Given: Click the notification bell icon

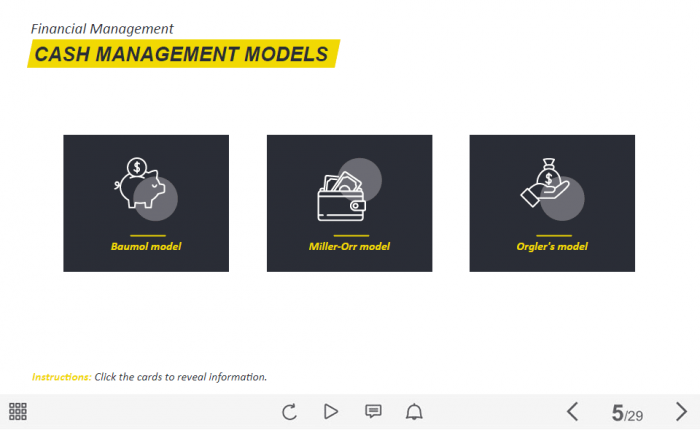Looking at the screenshot, I should [x=414, y=411].
